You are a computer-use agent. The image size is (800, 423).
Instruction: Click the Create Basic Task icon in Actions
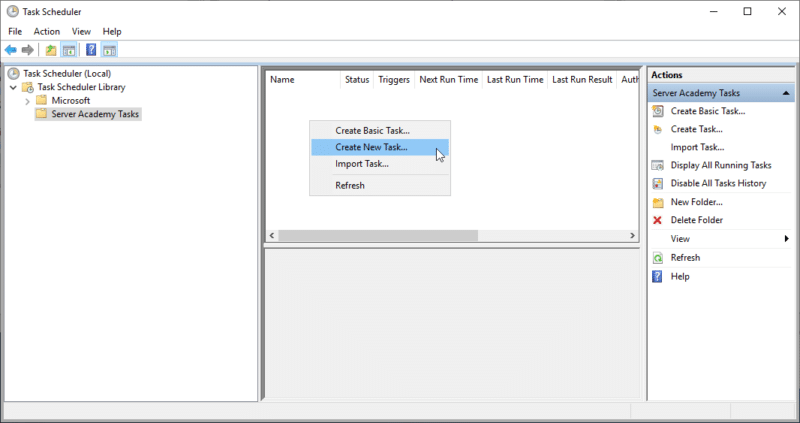657,111
